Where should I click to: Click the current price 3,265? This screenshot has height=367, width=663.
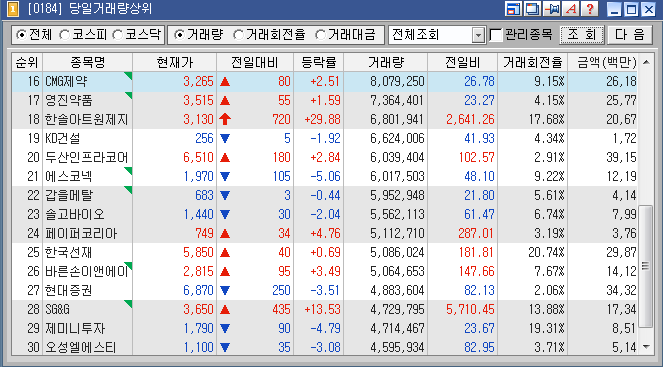point(198,82)
